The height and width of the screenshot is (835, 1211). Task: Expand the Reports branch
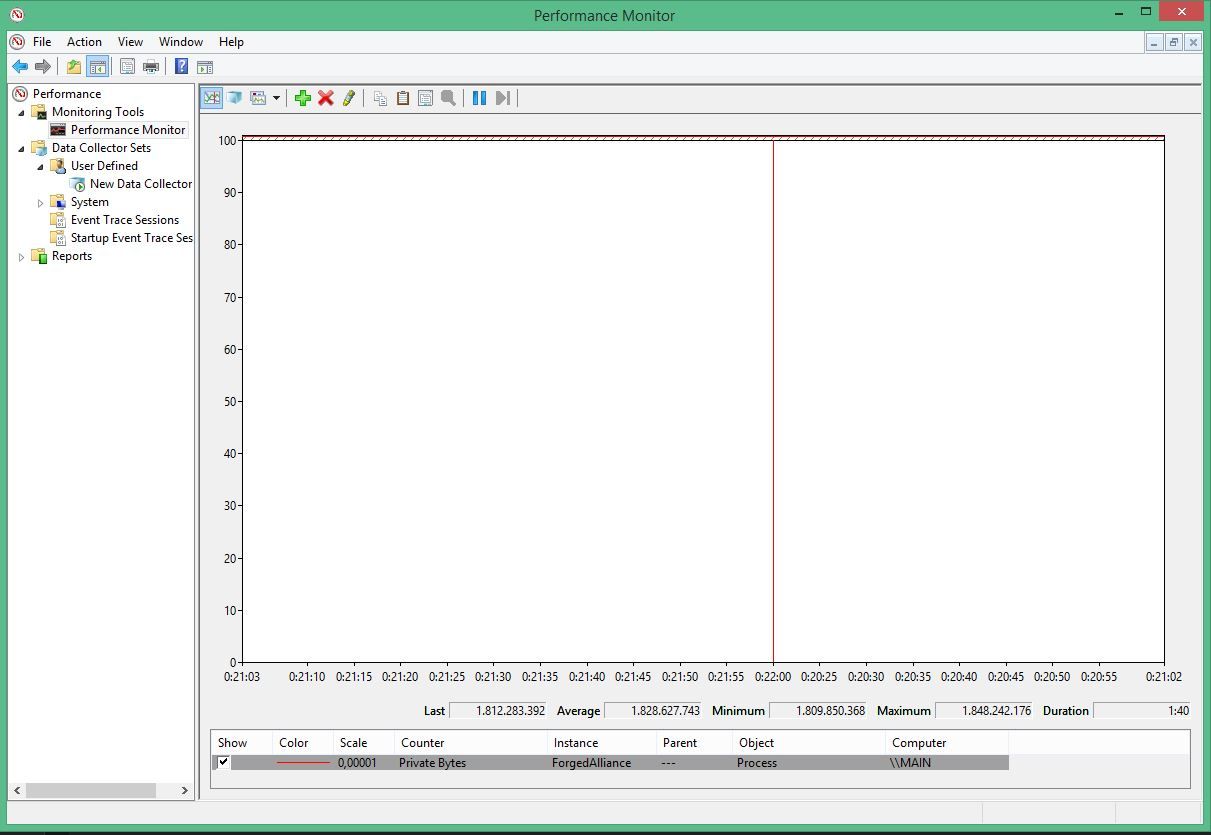point(22,256)
